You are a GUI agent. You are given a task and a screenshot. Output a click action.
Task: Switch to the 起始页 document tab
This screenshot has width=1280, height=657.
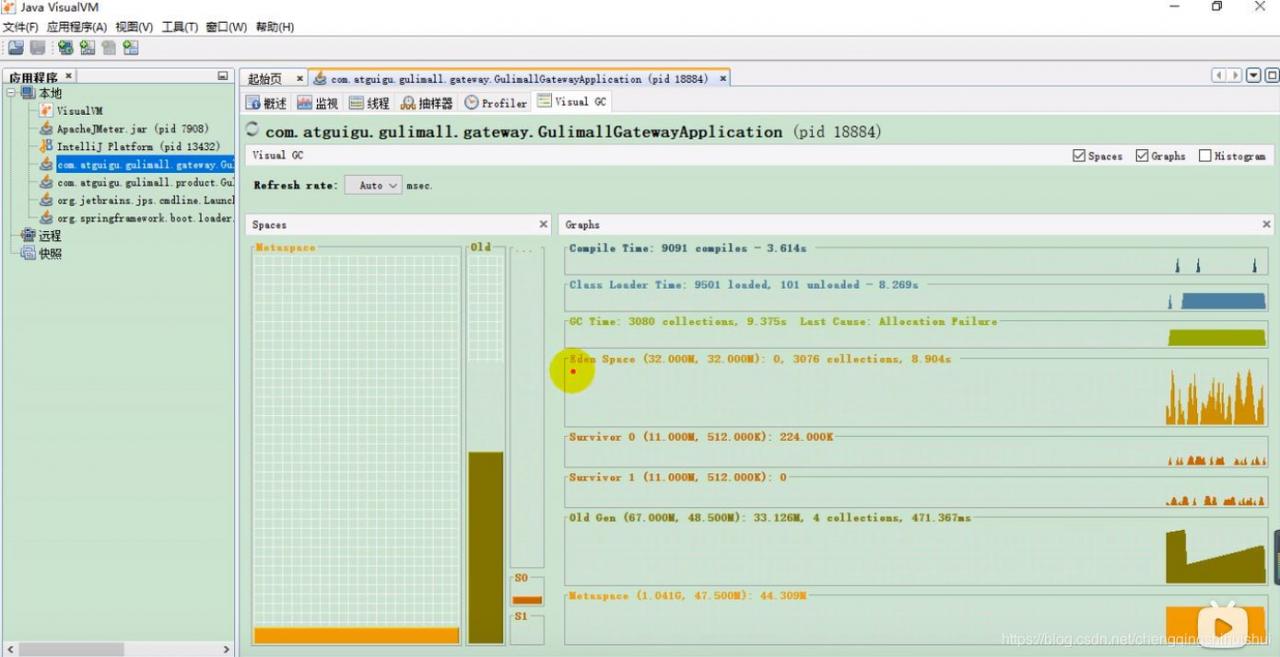[264, 78]
